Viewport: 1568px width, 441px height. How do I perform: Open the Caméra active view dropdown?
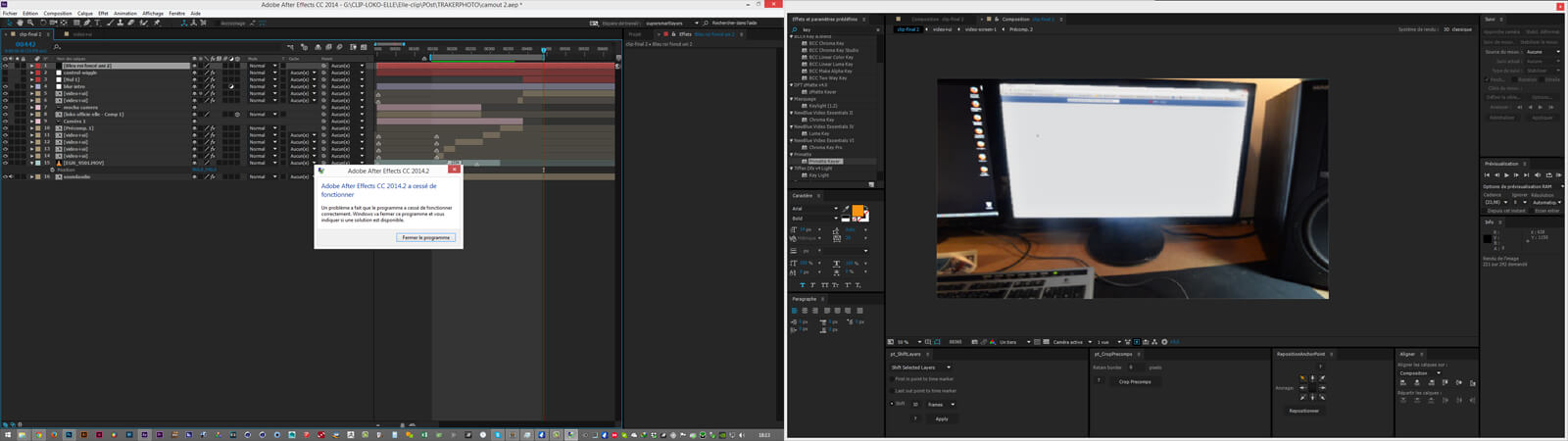click(x=1072, y=342)
